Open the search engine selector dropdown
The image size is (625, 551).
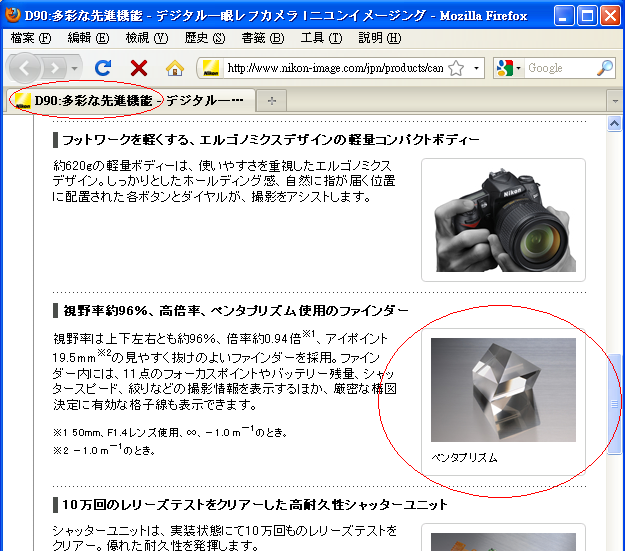[509, 68]
